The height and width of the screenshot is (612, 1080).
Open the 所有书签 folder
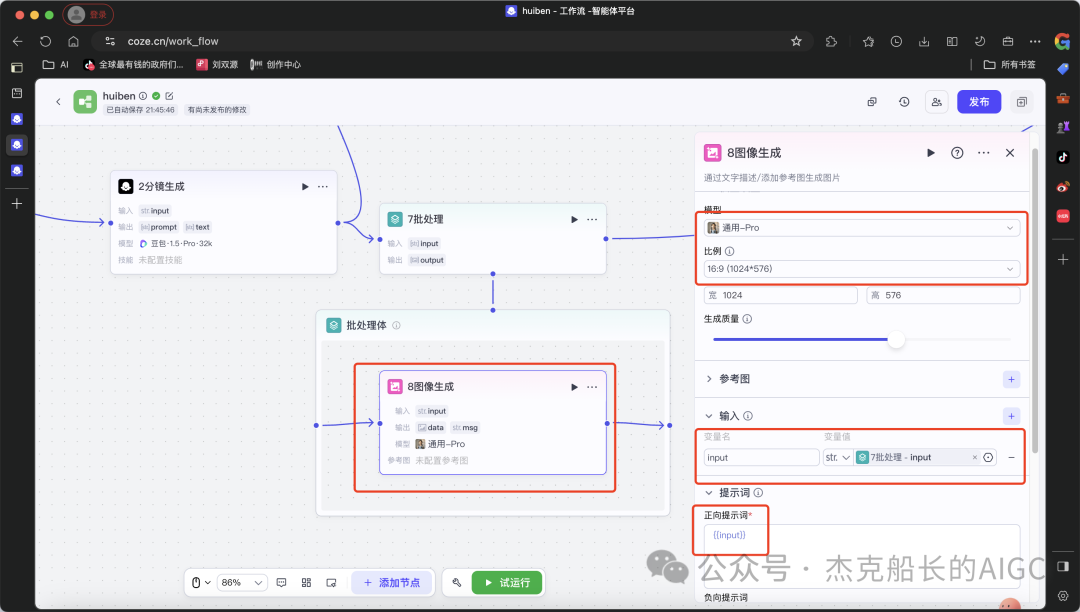[1010, 65]
